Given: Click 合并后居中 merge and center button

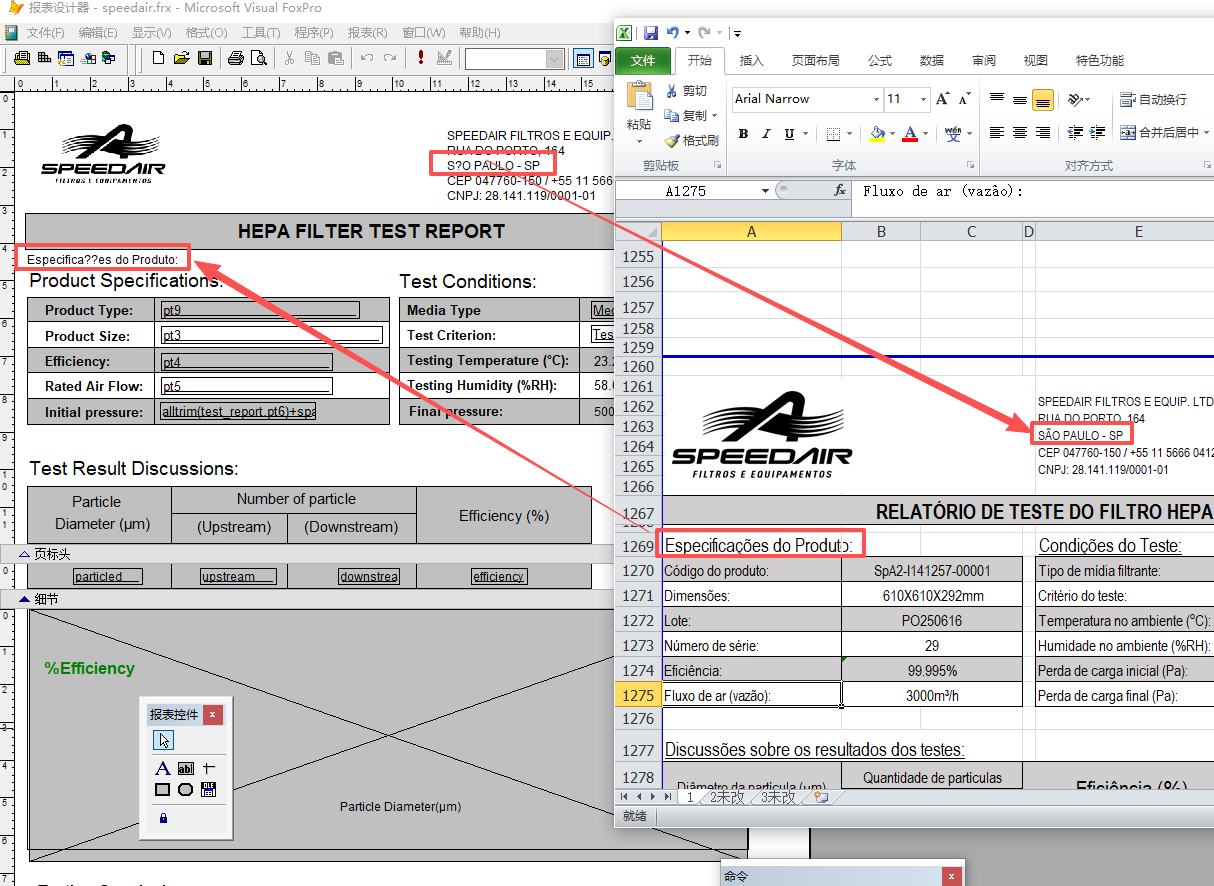Looking at the screenshot, I should coord(1159,132).
